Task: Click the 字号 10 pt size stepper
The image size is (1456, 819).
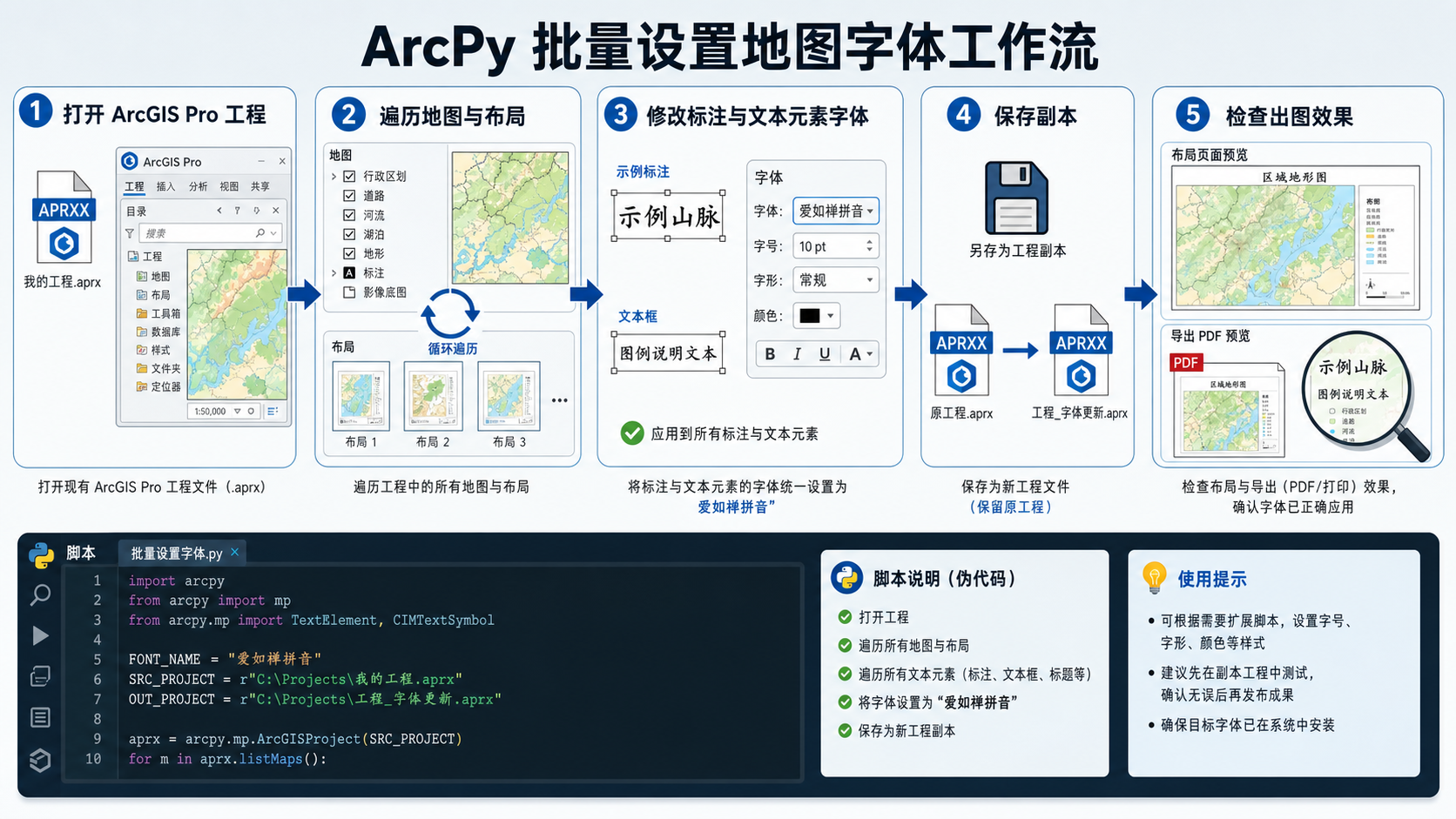Action: pyautogui.click(x=869, y=246)
